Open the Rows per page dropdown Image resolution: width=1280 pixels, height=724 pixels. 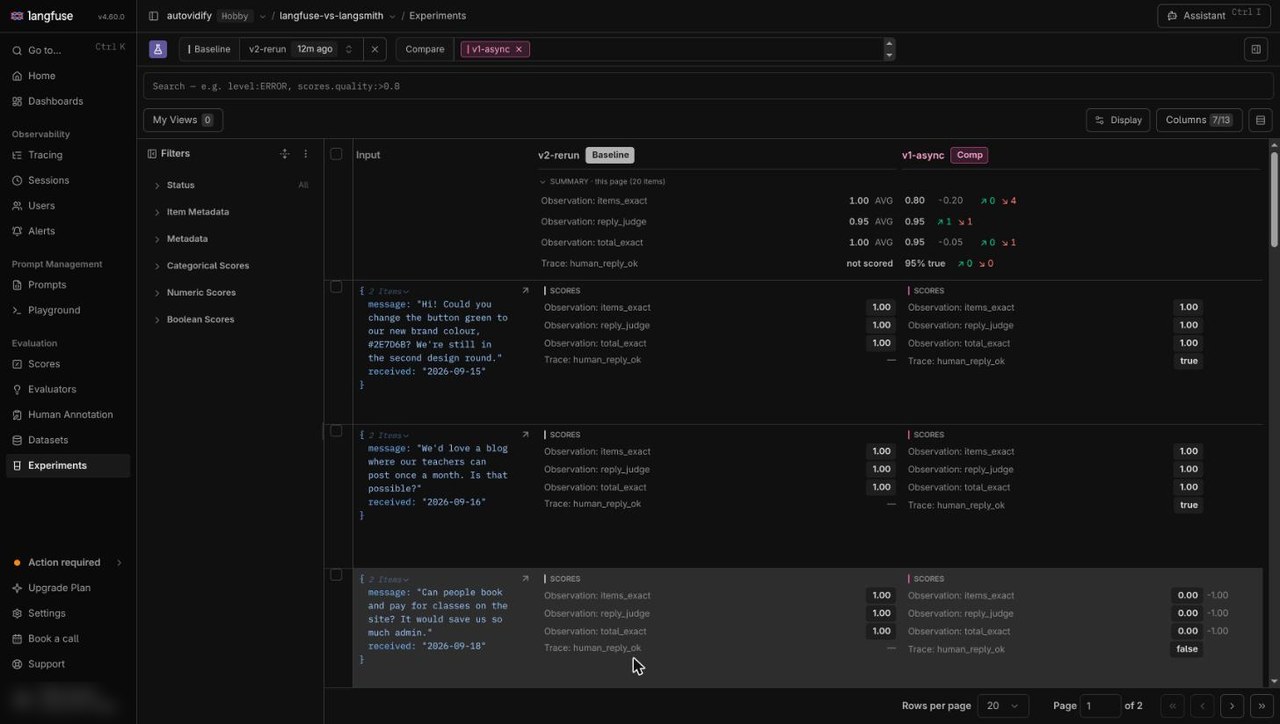pos(1003,705)
